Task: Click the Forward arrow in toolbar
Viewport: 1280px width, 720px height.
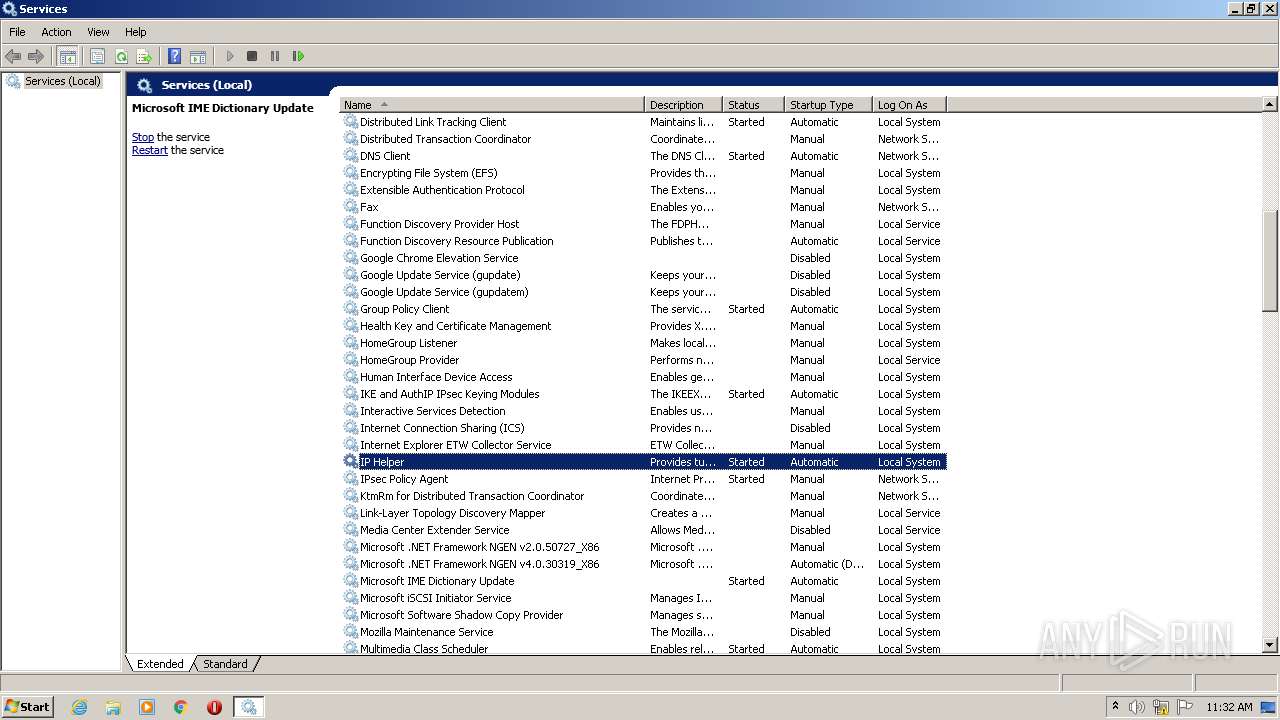Action: [x=36, y=57]
